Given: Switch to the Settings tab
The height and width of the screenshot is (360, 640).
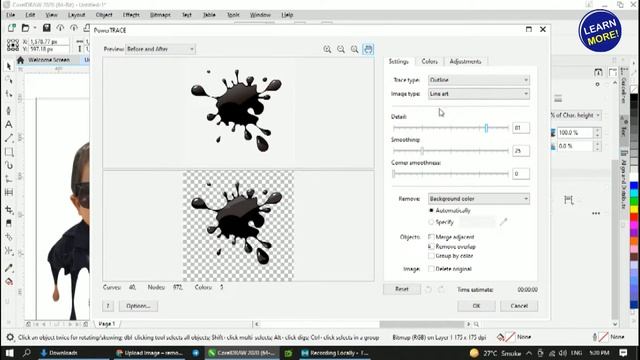Looking at the screenshot, I should tap(398, 61).
